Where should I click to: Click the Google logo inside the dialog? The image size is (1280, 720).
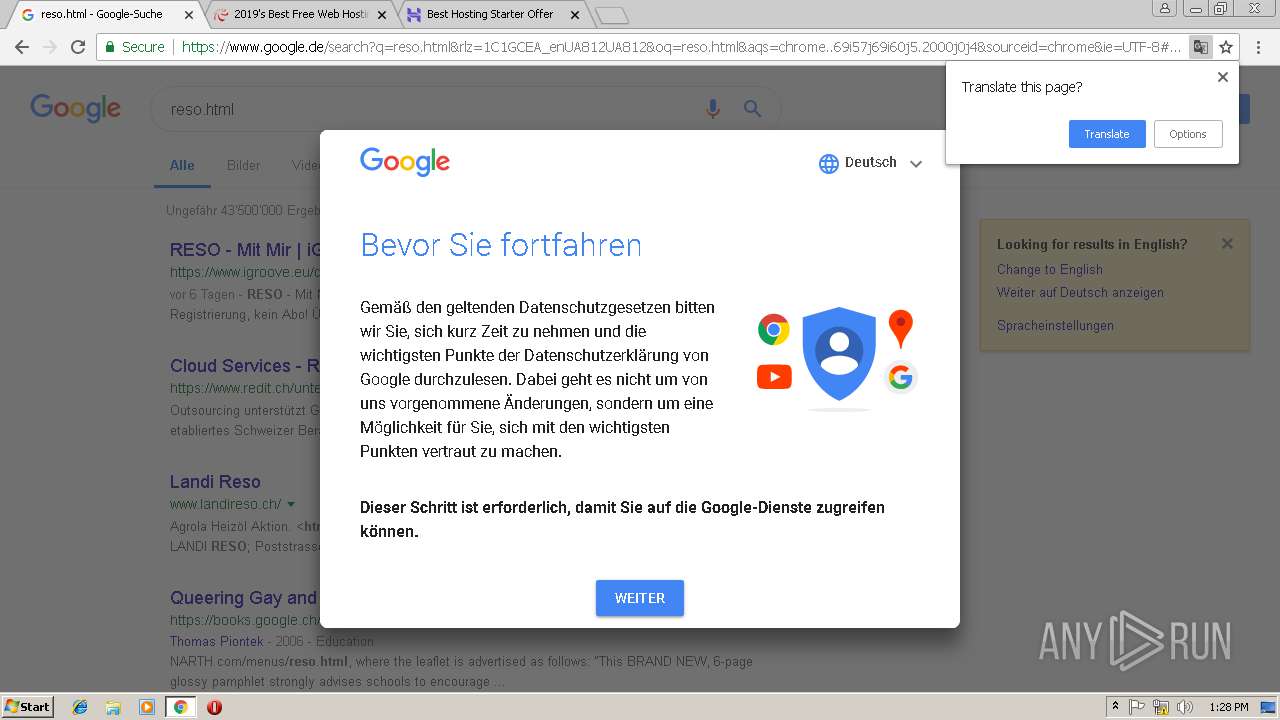pos(405,162)
